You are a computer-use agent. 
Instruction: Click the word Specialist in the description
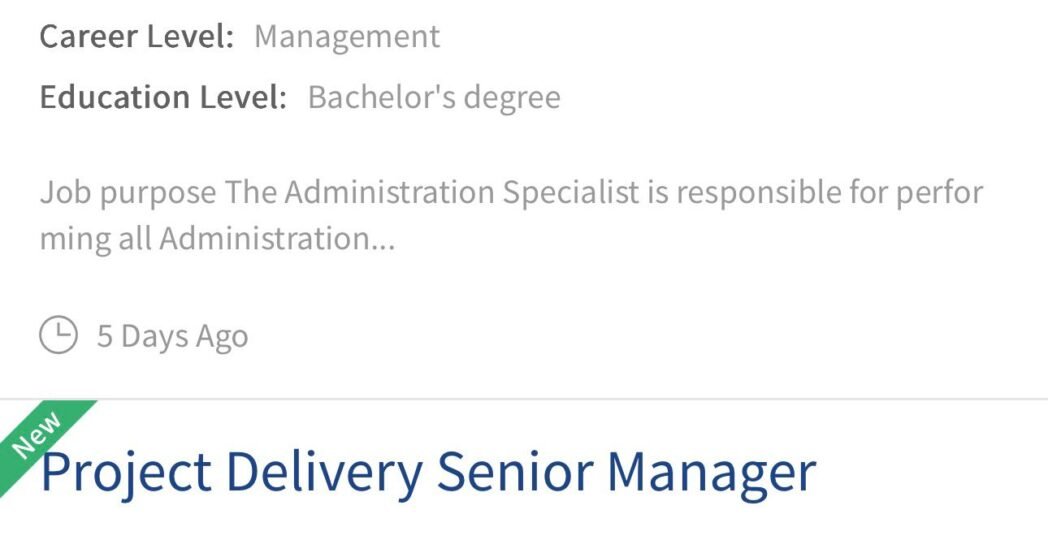570,192
